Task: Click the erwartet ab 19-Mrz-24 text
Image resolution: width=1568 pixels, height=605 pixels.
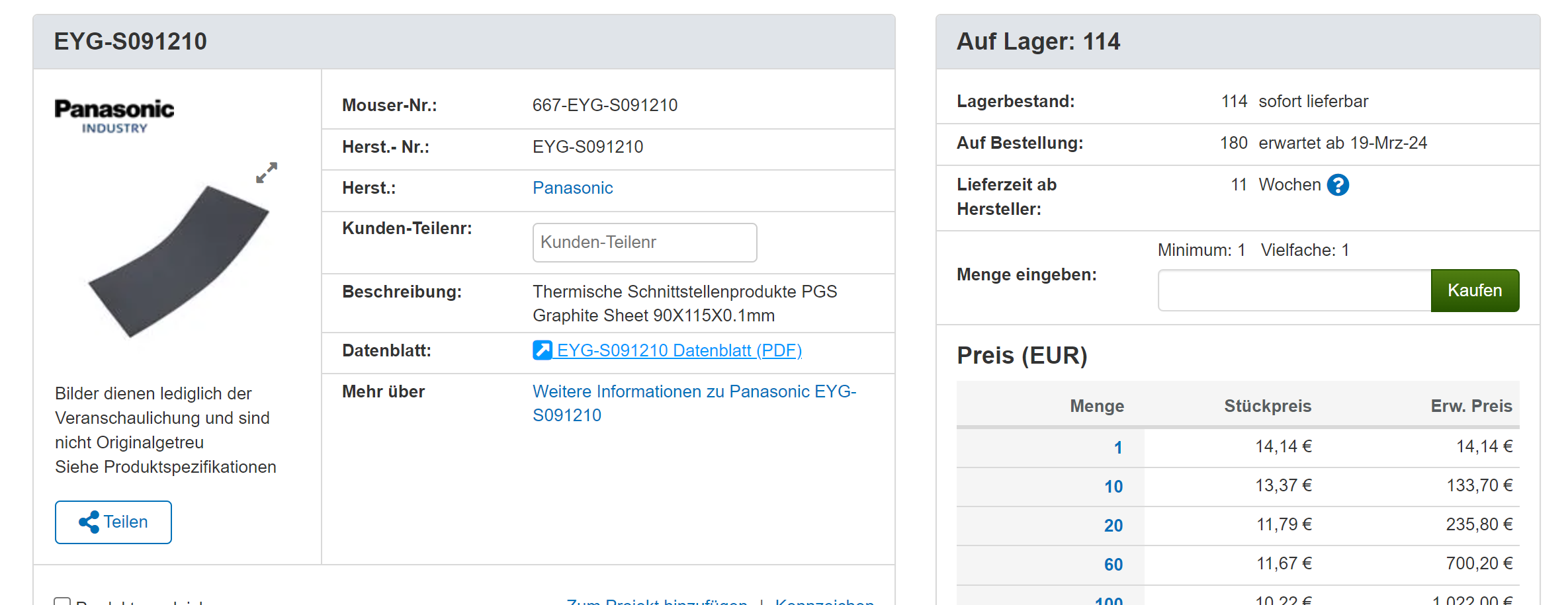Action: 1342,143
